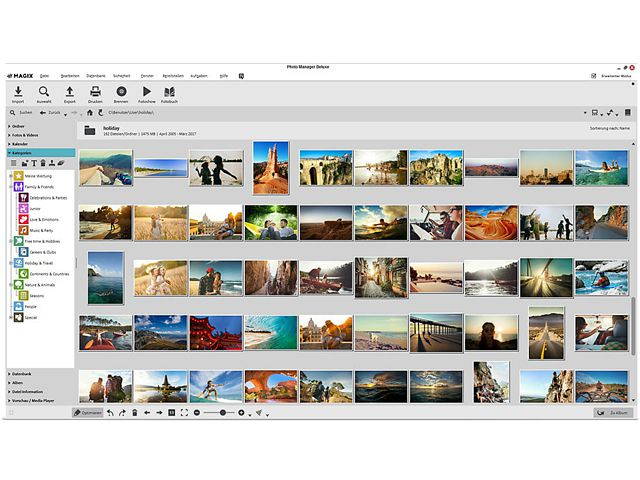Image resolution: width=640 pixels, height=480 pixels.
Task: Click the Import toolbar icon
Action: pos(18,91)
